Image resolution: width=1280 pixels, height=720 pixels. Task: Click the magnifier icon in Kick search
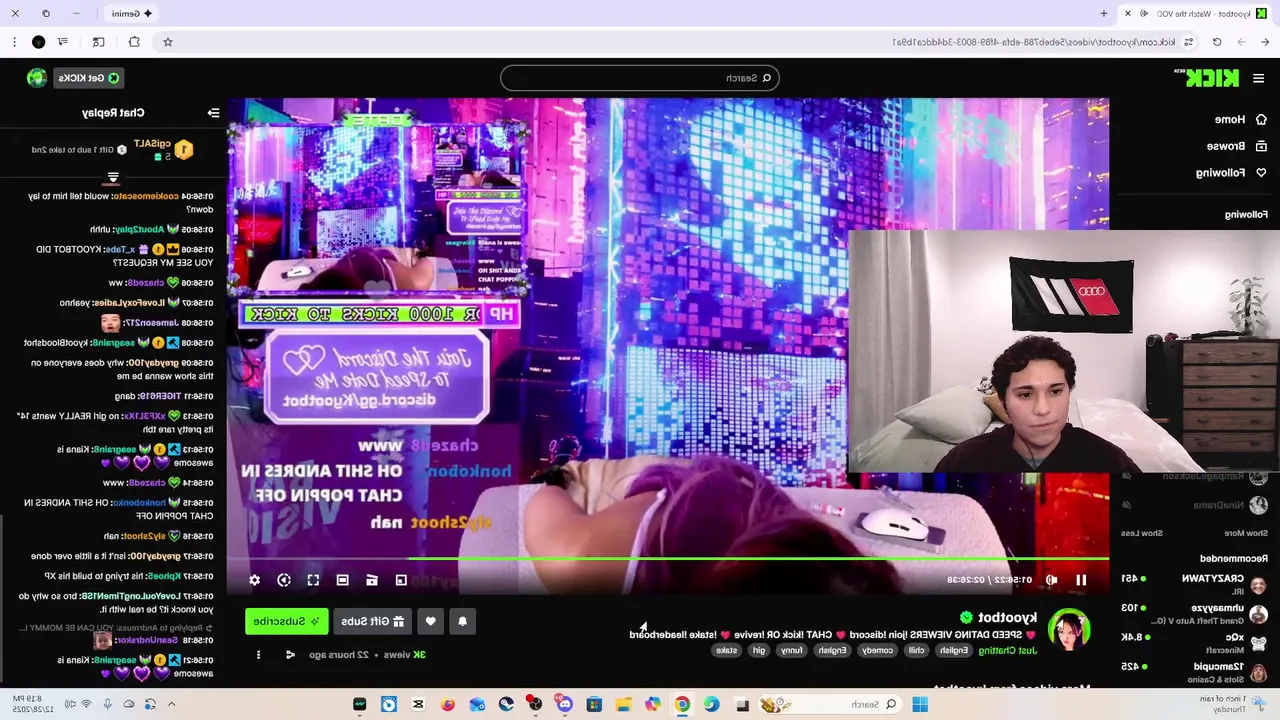[x=767, y=78]
